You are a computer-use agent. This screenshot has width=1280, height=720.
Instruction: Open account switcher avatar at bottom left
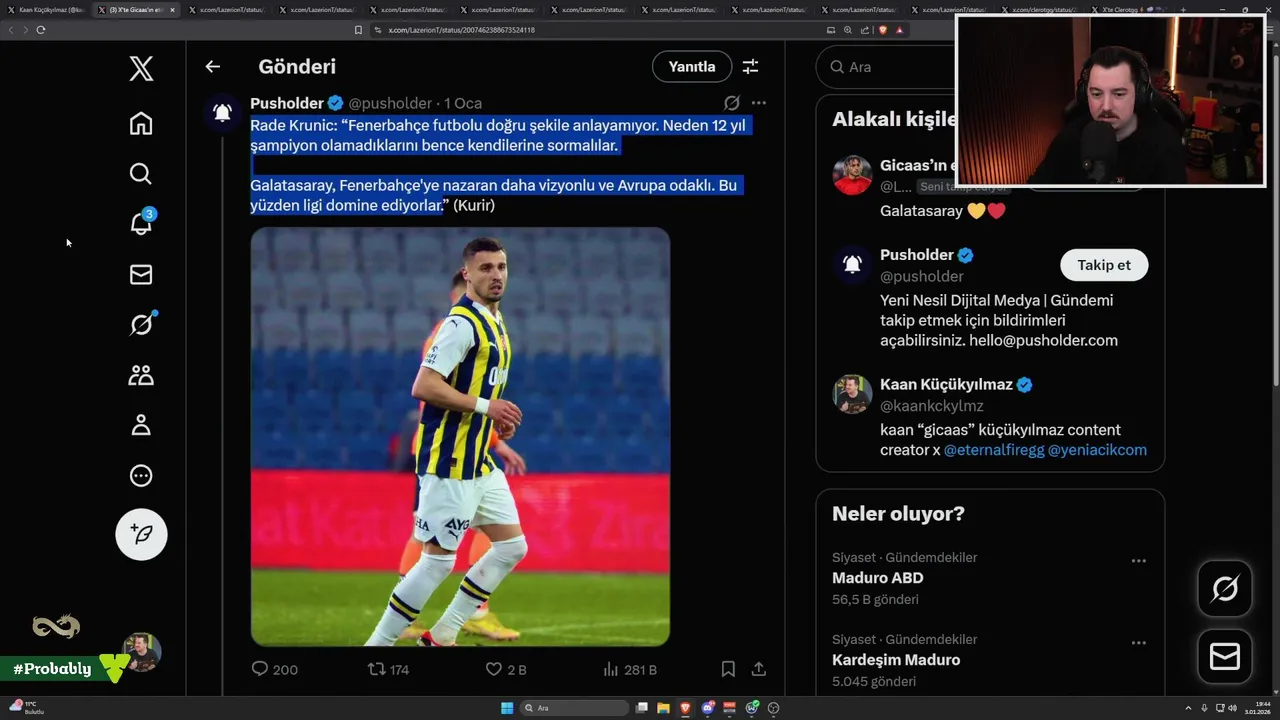tap(141, 652)
